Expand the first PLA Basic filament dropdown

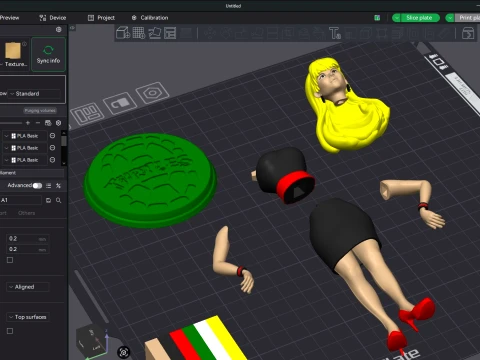click(6, 136)
